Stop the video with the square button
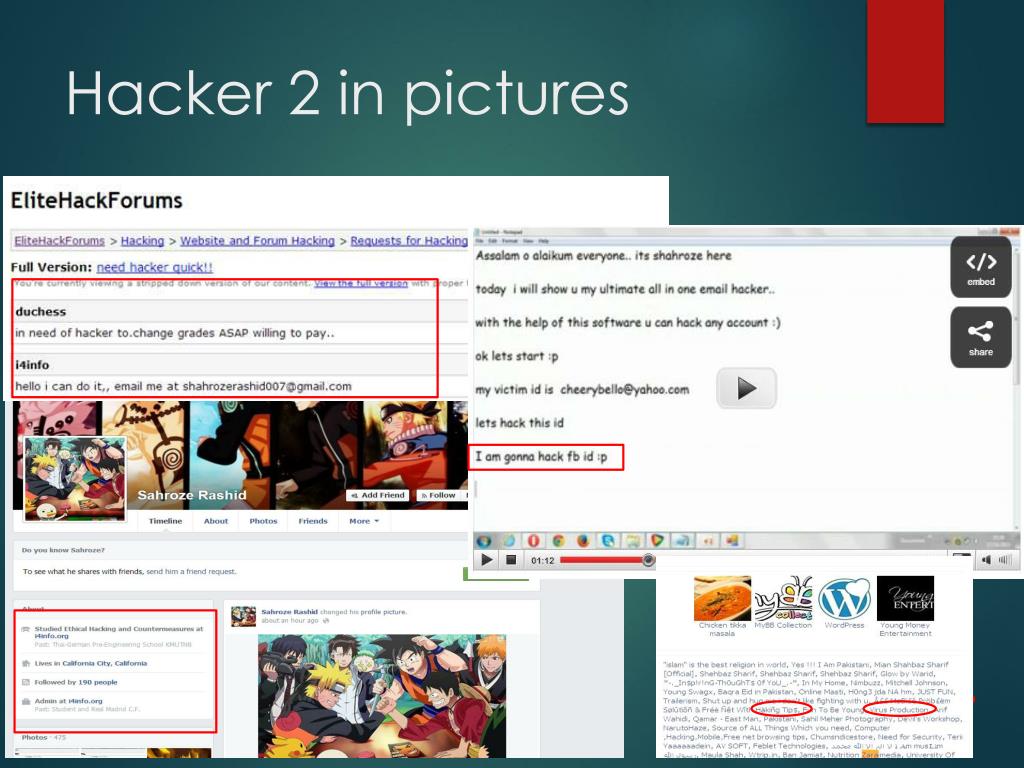This screenshot has height=768, width=1024. pyautogui.click(x=511, y=560)
